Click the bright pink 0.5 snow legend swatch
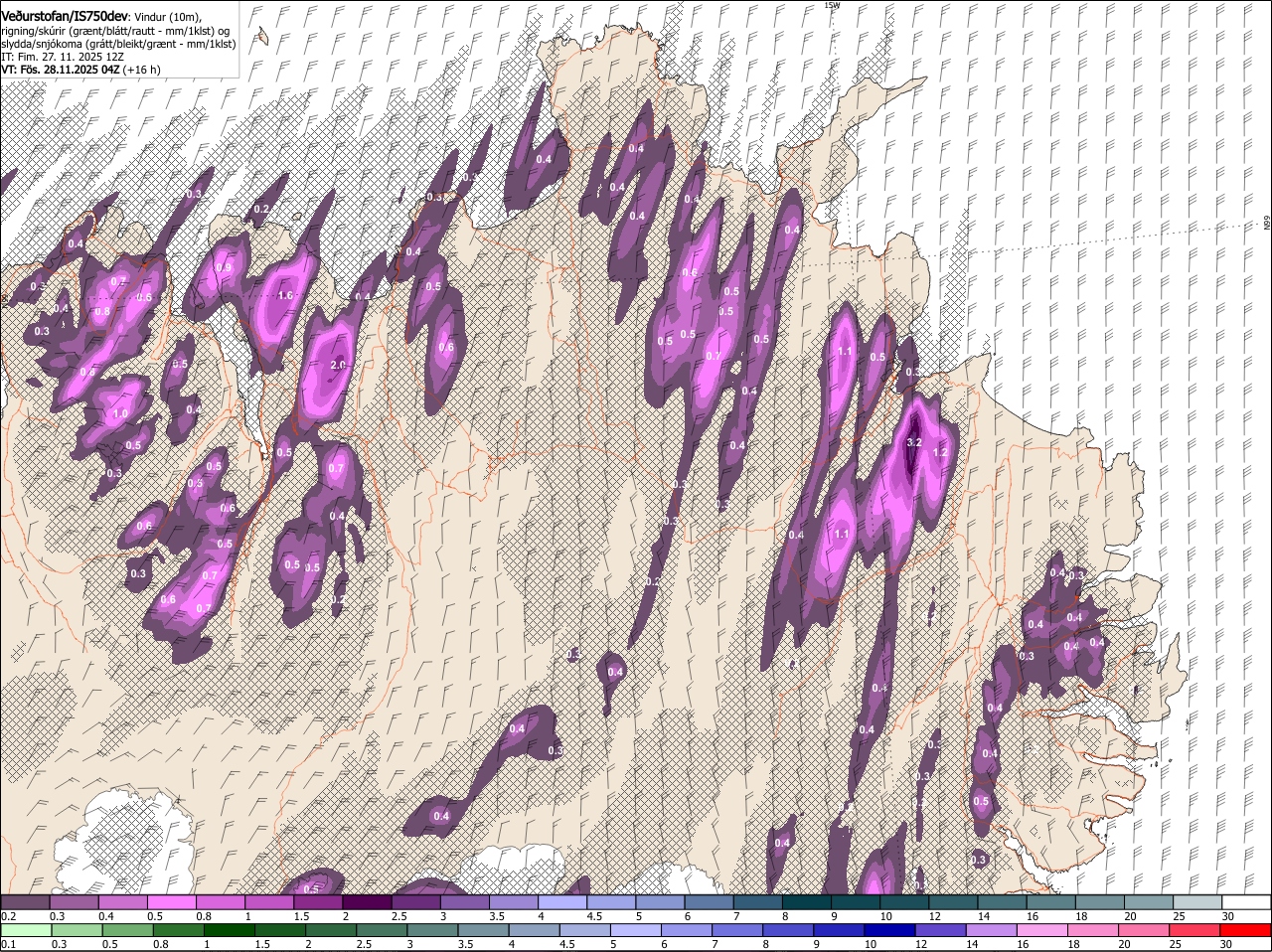The height and width of the screenshot is (952, 1272). tap(171, 902)
